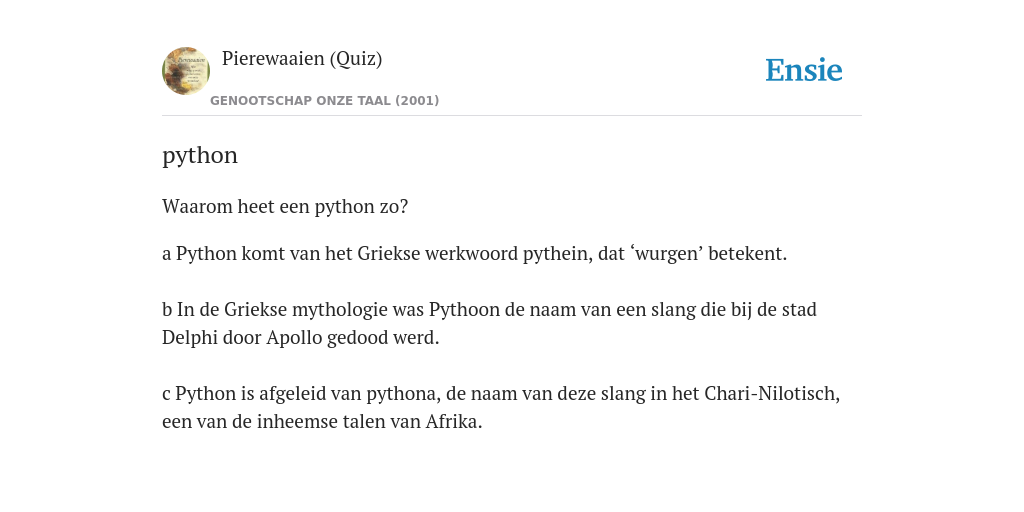Click the Pierewaaien round book cover avatar
The width and height of the screenshot is (1024, 512).
[x=186, y=71]
